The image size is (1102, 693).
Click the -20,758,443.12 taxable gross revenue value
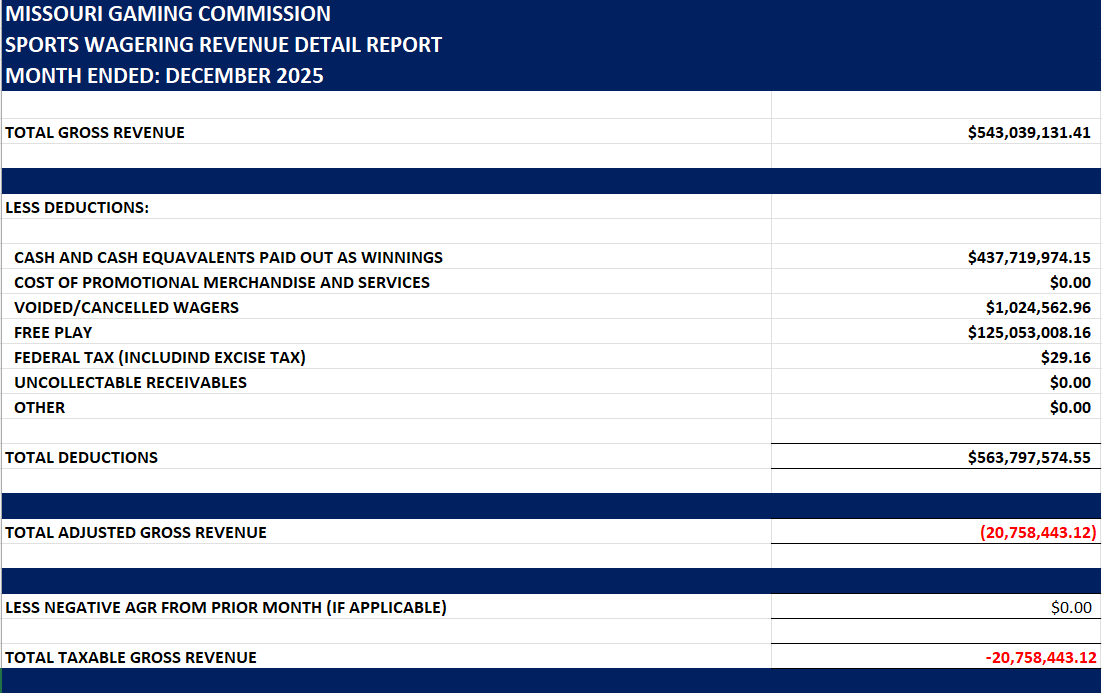tap(1040, 657)
